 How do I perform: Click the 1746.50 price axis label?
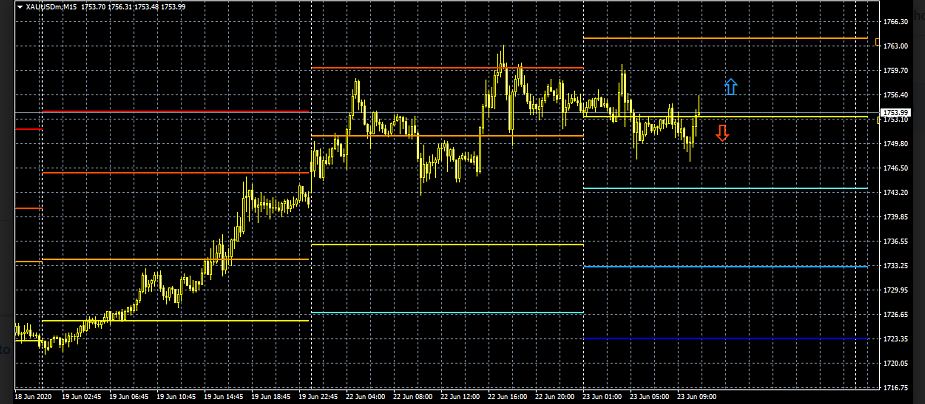pyautogui.click(x=896, y=168)
